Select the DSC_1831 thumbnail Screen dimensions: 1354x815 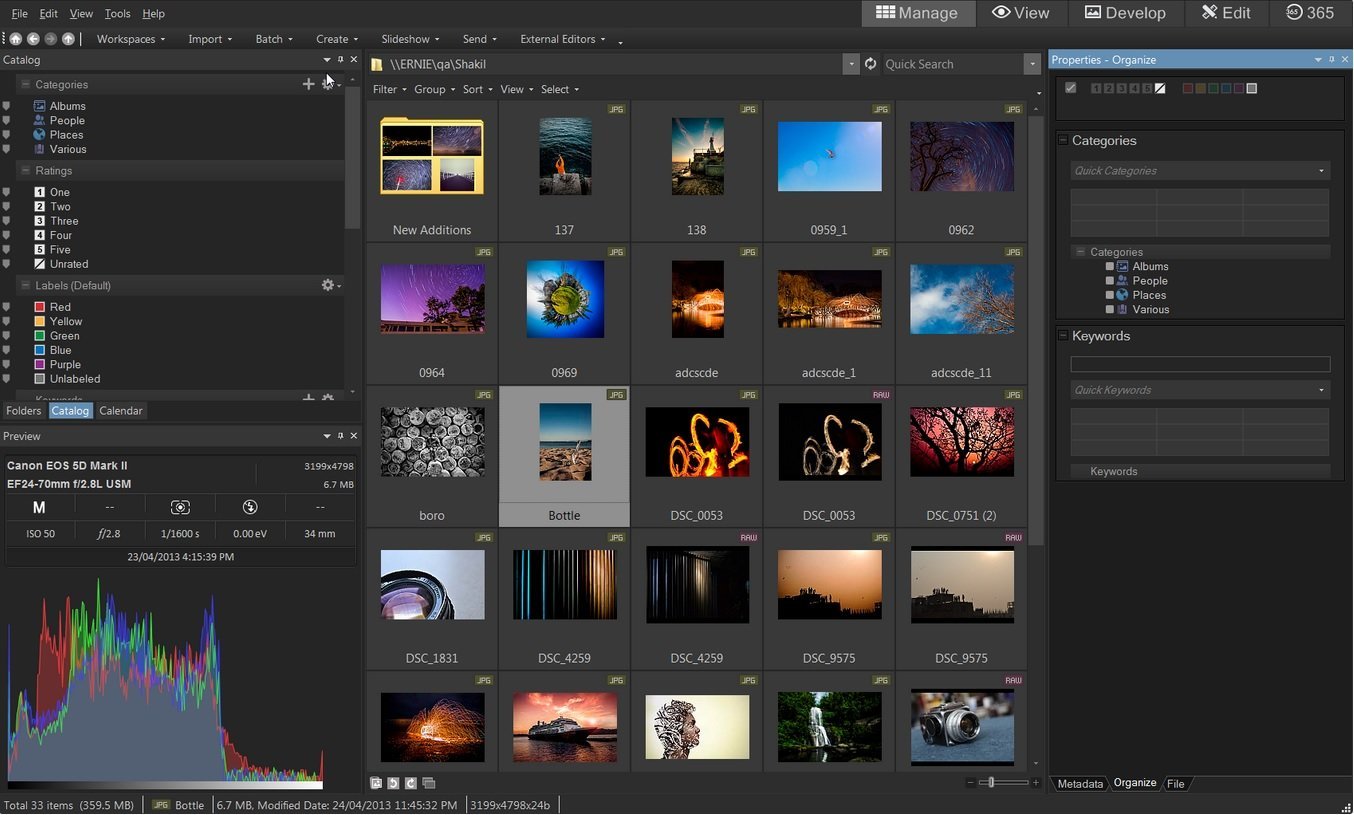coord(431,585)
